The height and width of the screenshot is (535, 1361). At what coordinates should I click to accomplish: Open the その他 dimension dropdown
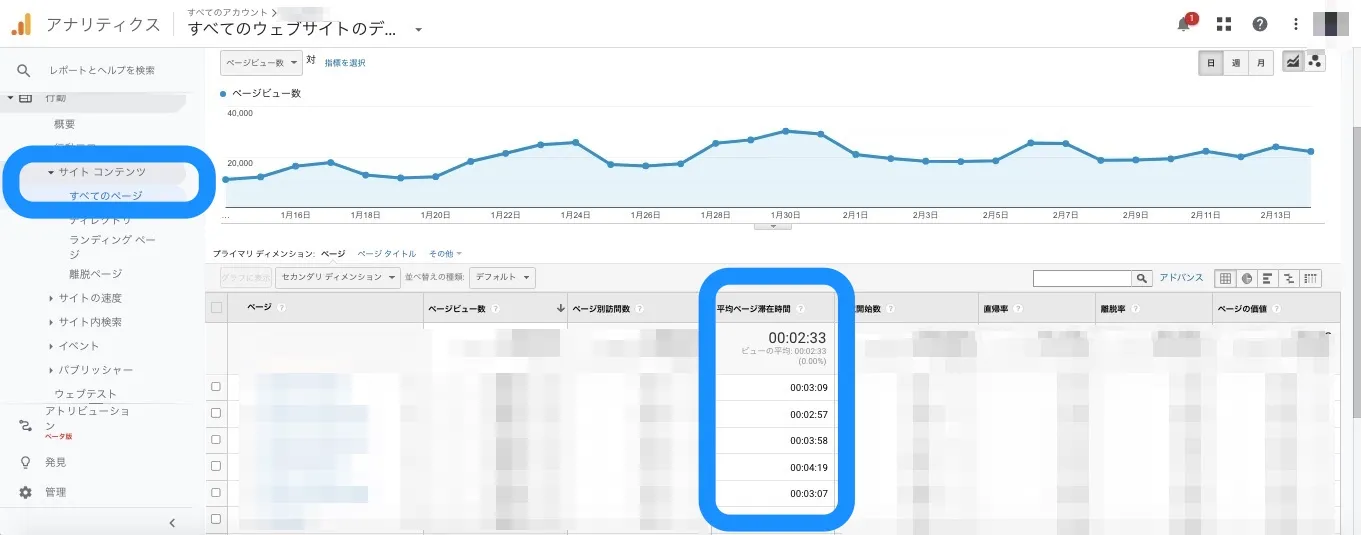click(x=445, y=254)
